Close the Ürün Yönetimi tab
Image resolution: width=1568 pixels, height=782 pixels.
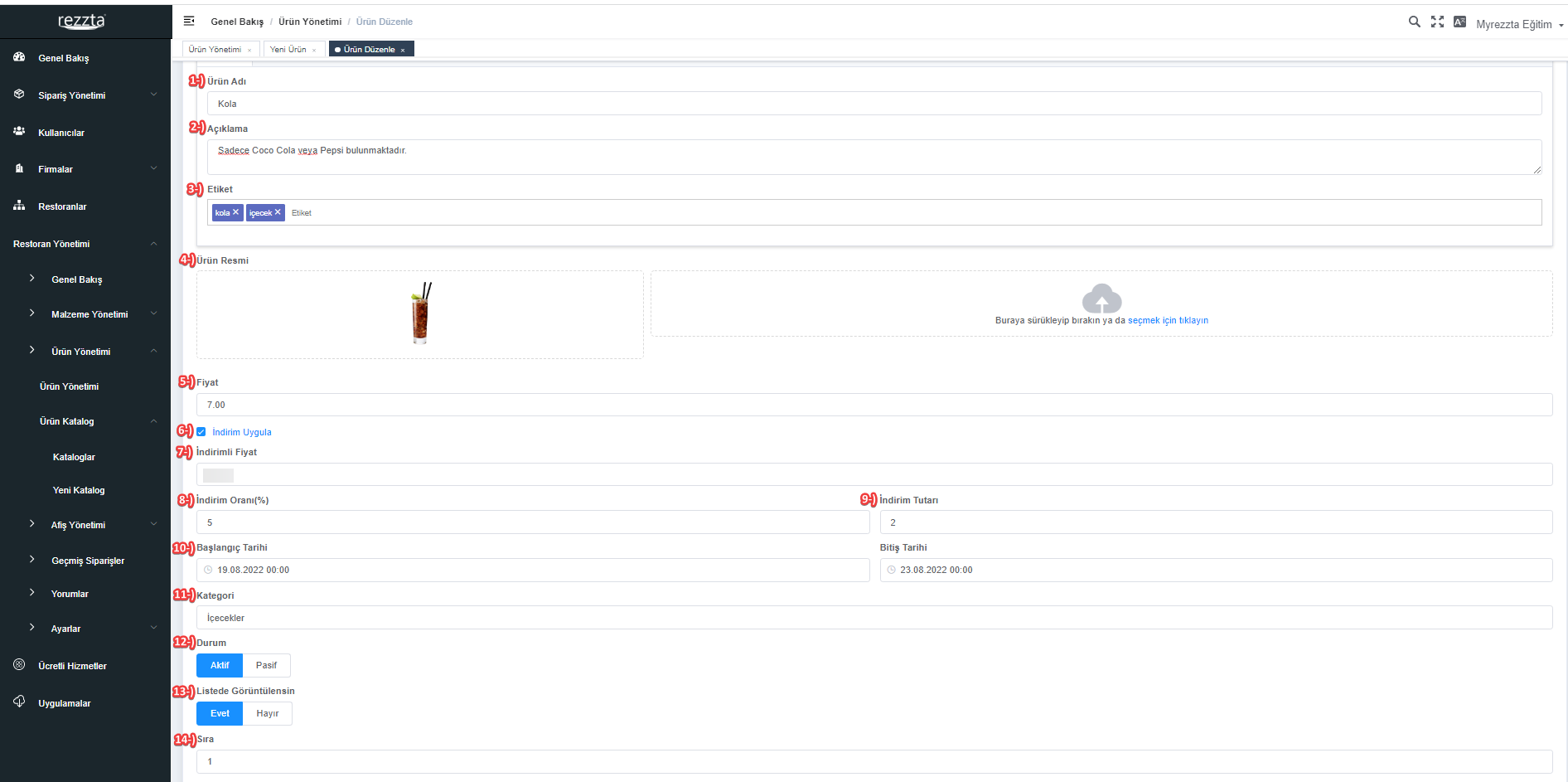pos(249,50)
